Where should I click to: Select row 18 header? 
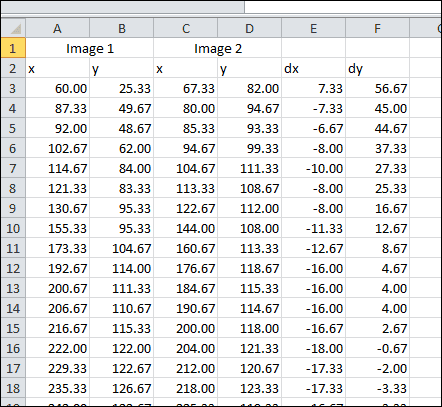click(x=13, y=388)
